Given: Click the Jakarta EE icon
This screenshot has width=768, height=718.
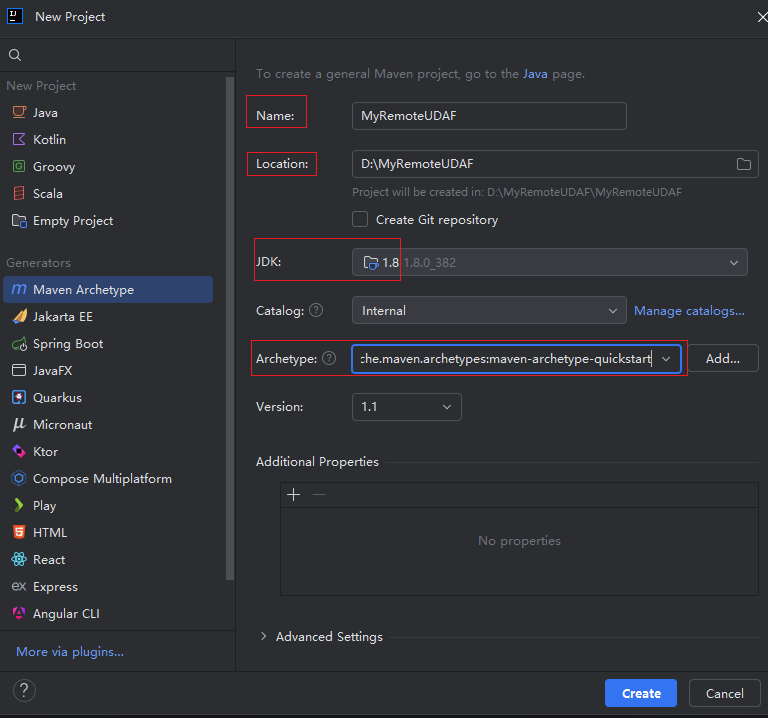Looking at the screenshot, I should pos(19,316).
